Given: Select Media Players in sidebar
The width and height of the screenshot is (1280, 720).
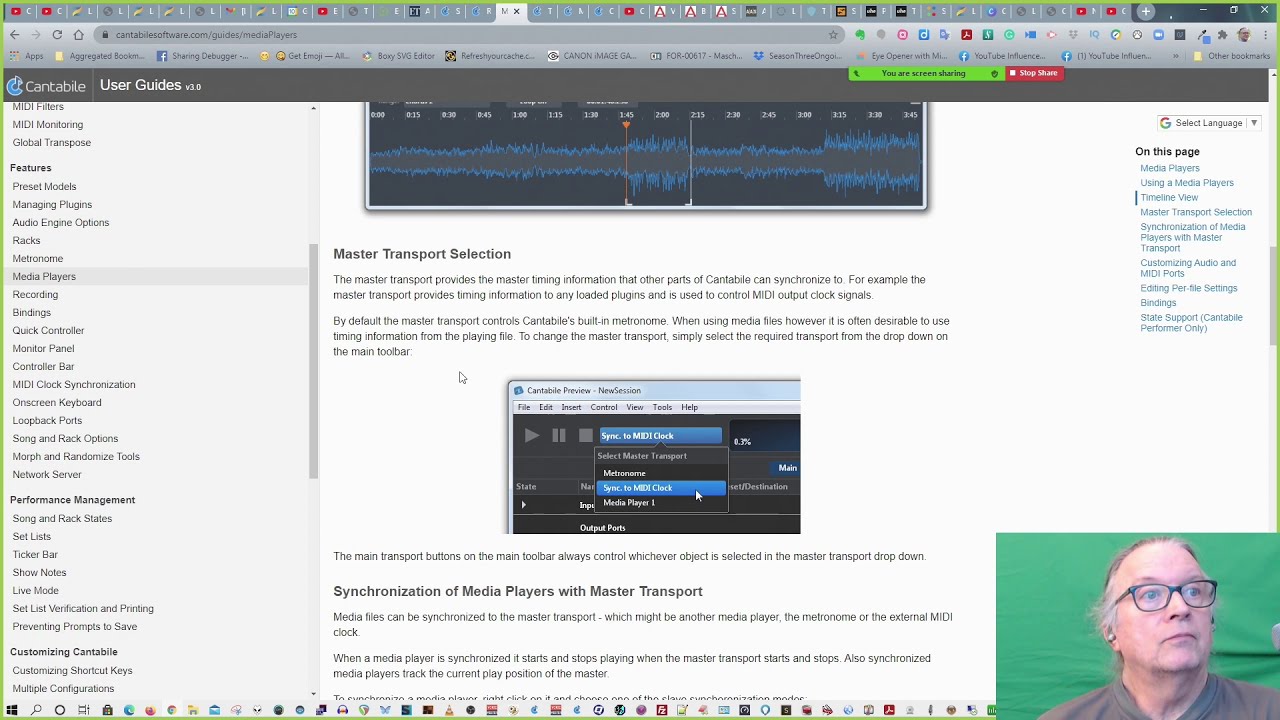Looking at the screenshot, I should coord(44,276).
